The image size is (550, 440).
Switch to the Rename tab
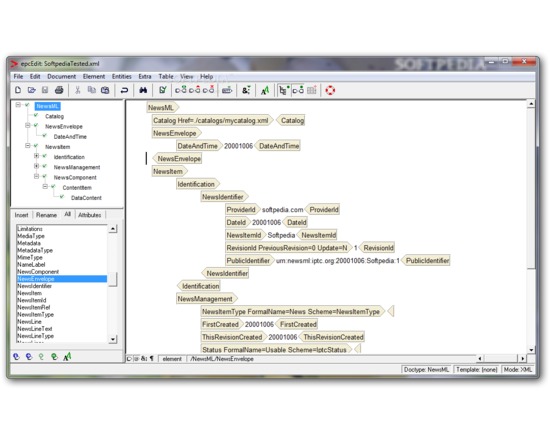[46, 215]
